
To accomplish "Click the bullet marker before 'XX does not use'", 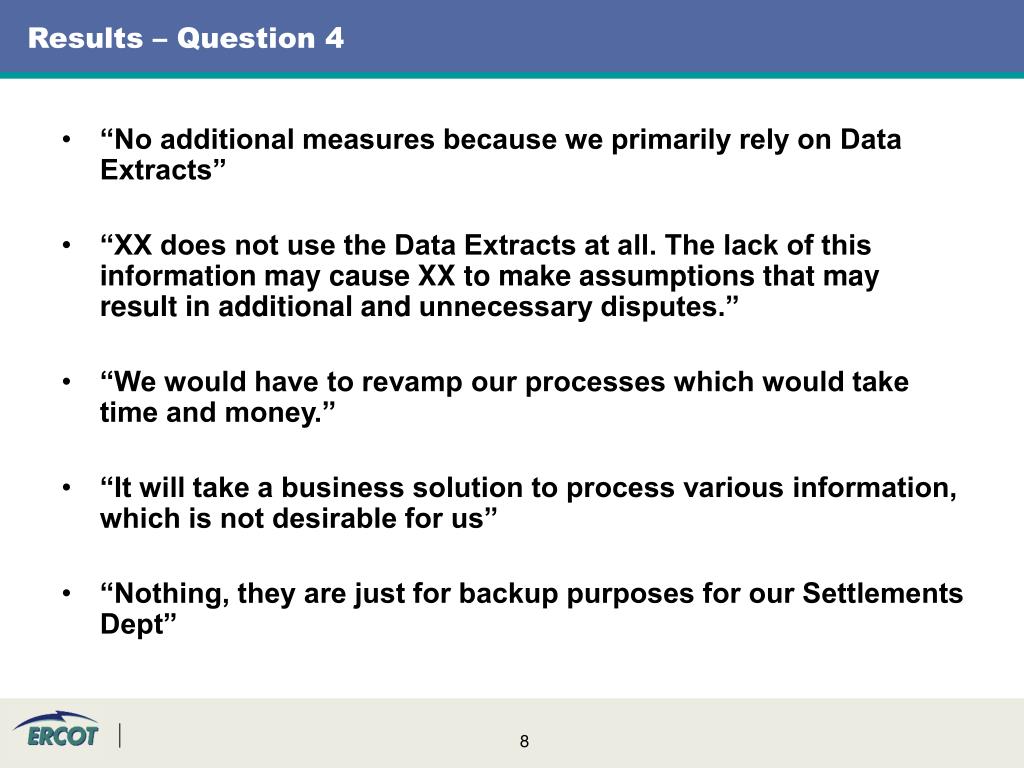I will (66, 245).
